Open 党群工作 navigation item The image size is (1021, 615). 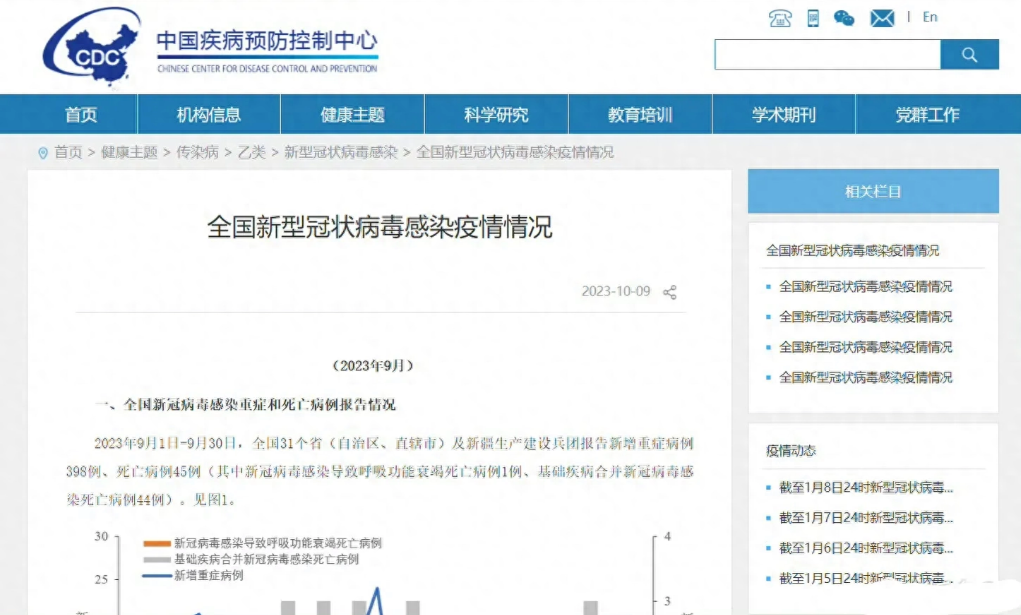[927, 115]
